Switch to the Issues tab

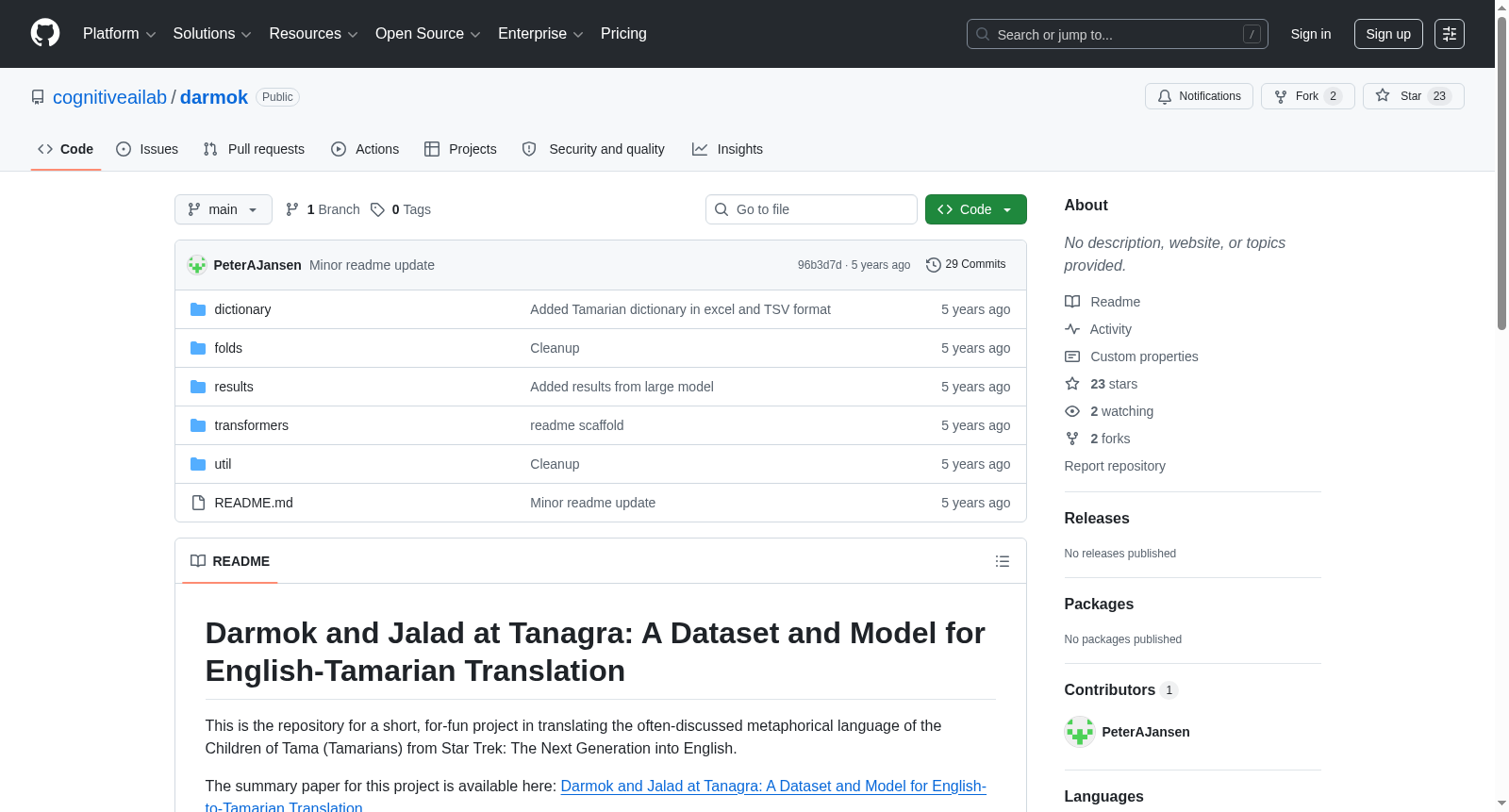(147, 149)
